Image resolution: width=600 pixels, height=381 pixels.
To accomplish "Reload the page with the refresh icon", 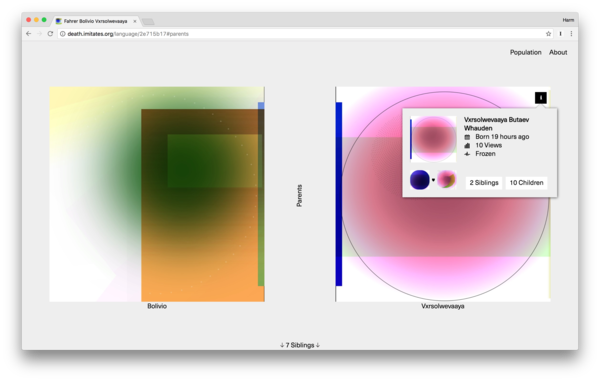I will click(50, 34).
